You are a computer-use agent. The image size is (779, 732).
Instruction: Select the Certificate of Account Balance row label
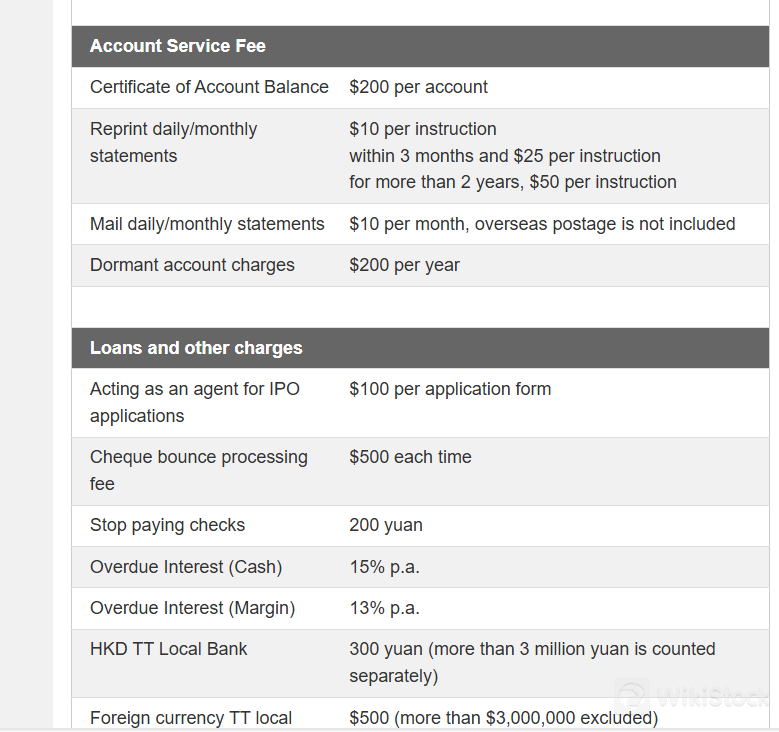tap(209, 87)
